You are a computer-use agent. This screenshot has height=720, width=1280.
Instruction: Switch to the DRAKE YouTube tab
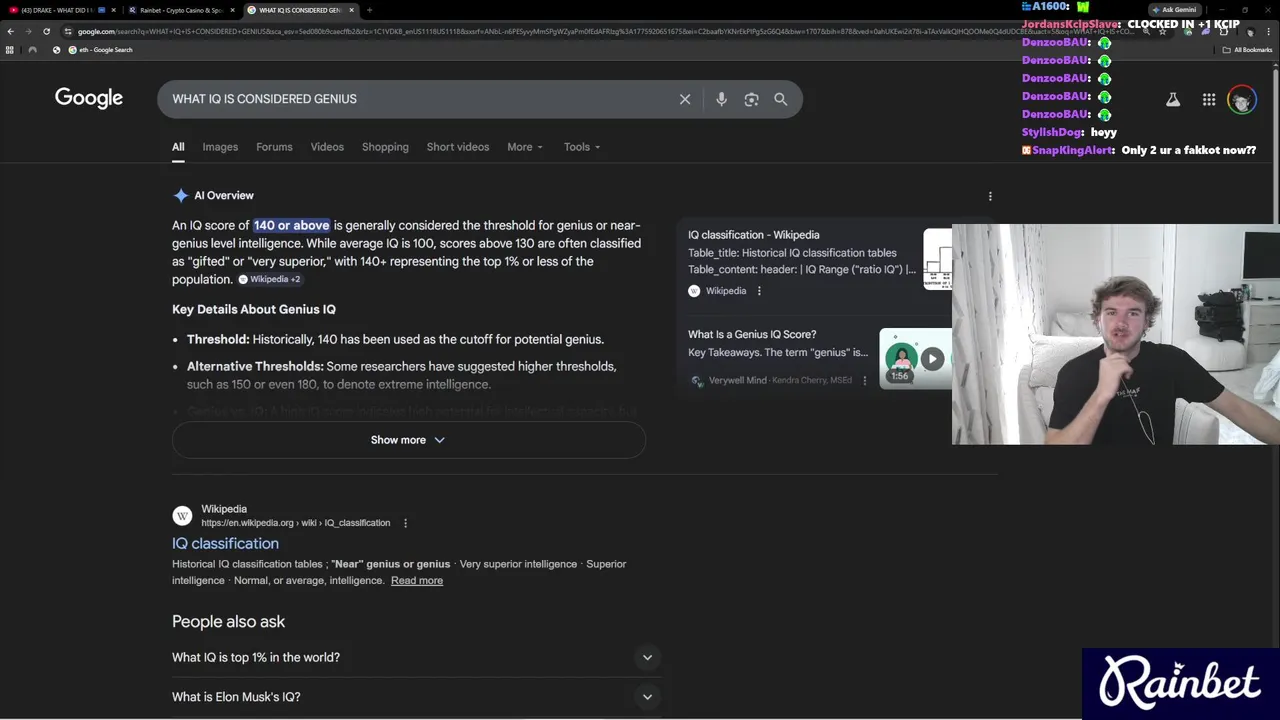pos(60,10)
